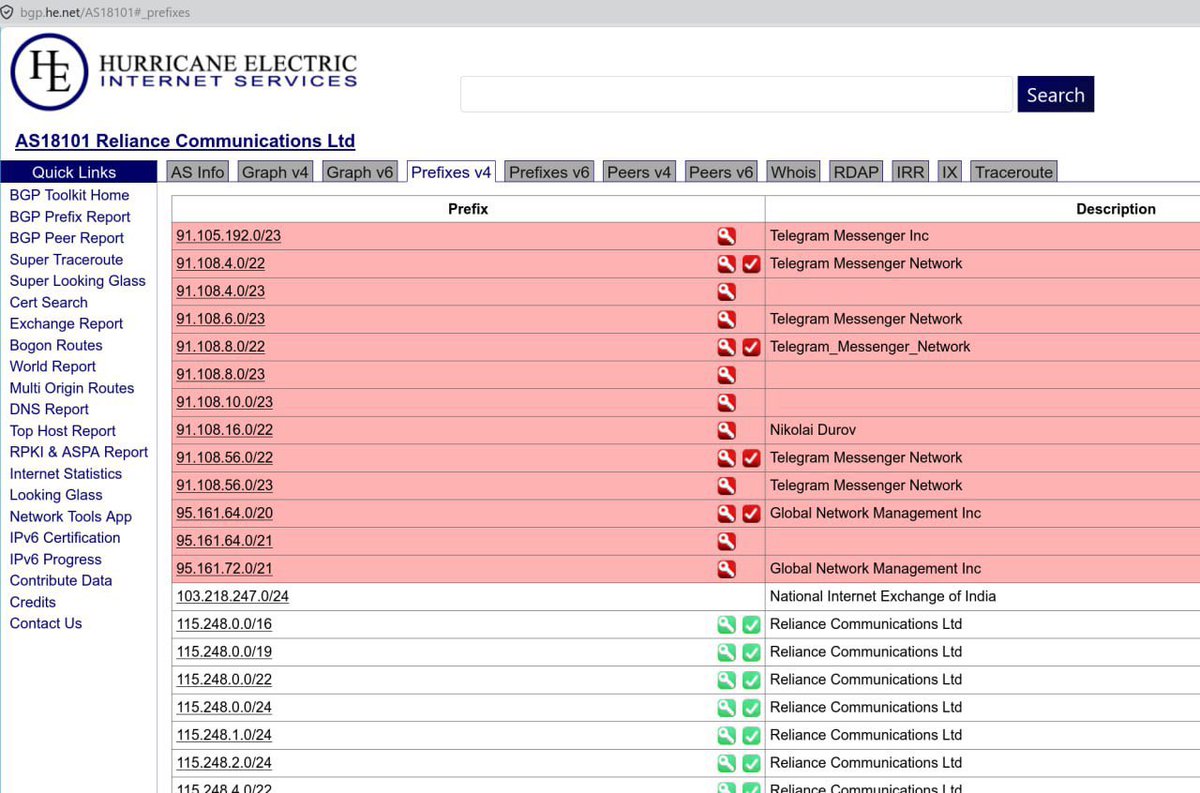This screenshot has height=793, width=1200.
Task: Open Multi Origin Routes link
Action: [x=72, y=388]
